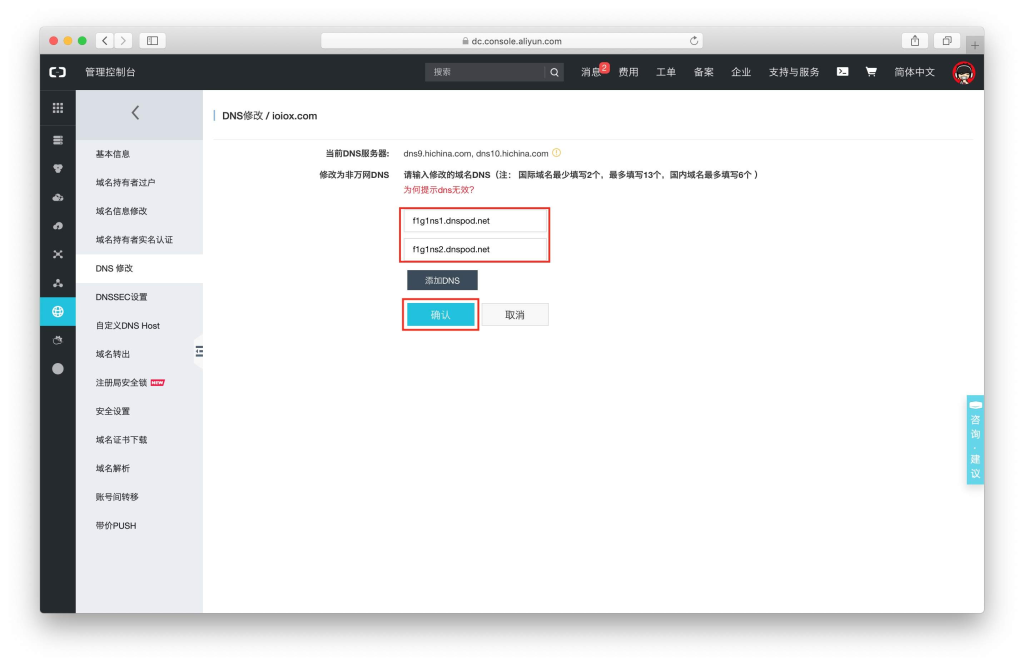Open the shopping cart icon
Image resolution: width=1024 pixels, height=666 pixels.
pyautogui.click(x=871, y=71)
